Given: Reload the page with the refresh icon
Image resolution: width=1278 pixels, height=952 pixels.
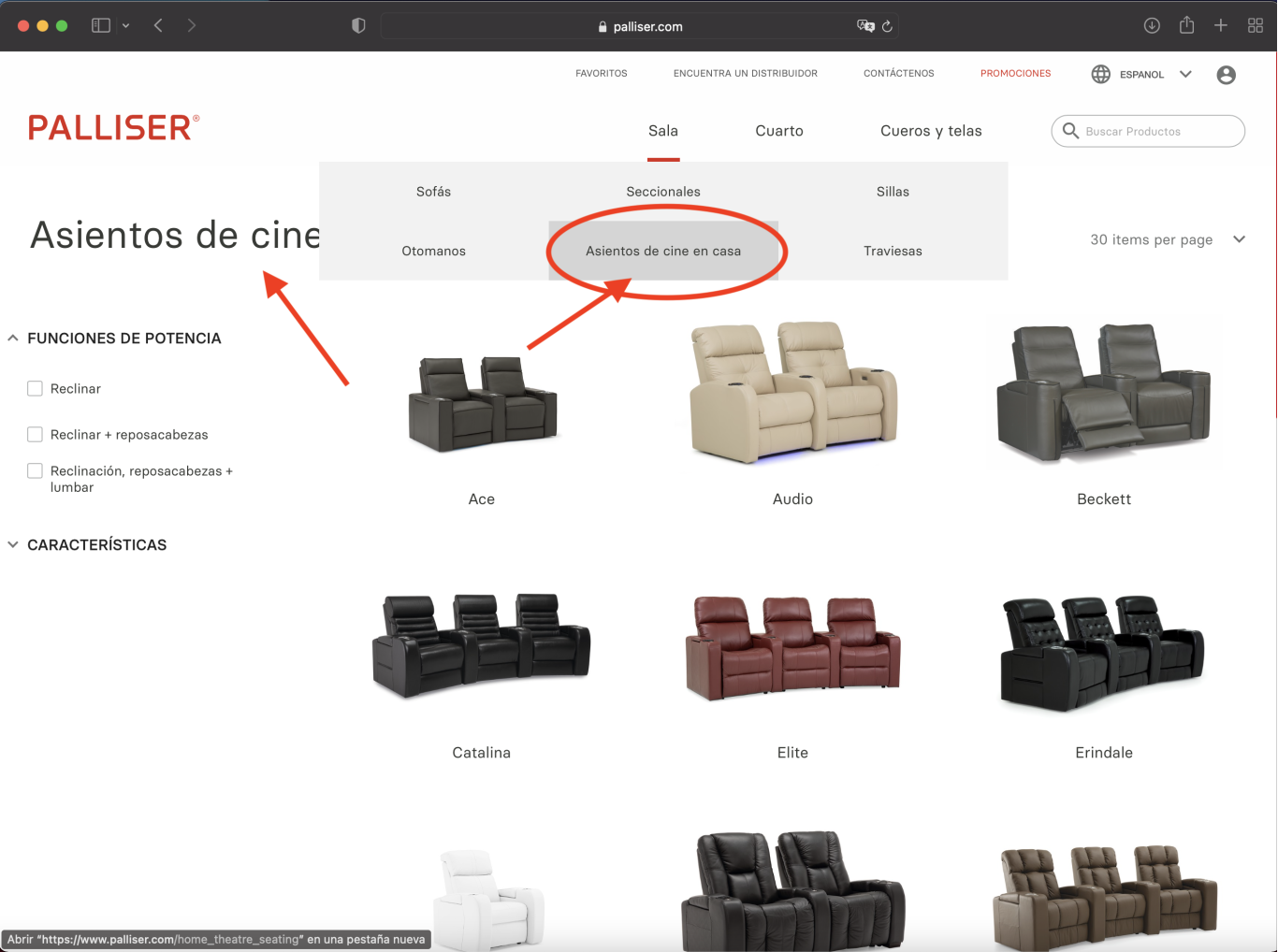Looking at the screenshot, I should tap(887, 26).
